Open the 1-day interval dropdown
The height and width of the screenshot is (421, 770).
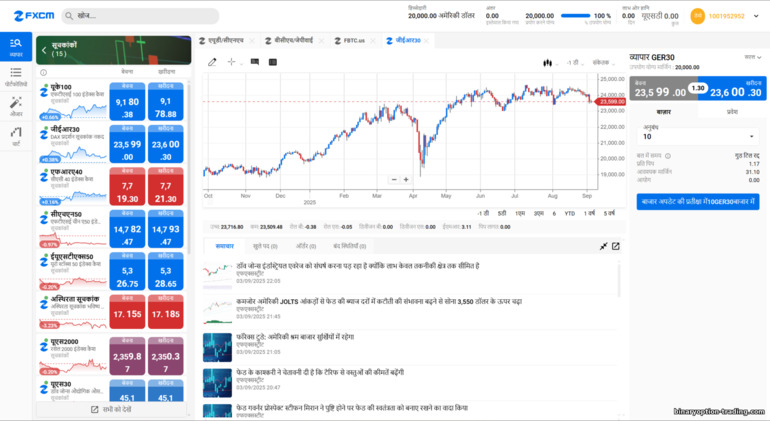pyautogui.click(x=575, y=63)
